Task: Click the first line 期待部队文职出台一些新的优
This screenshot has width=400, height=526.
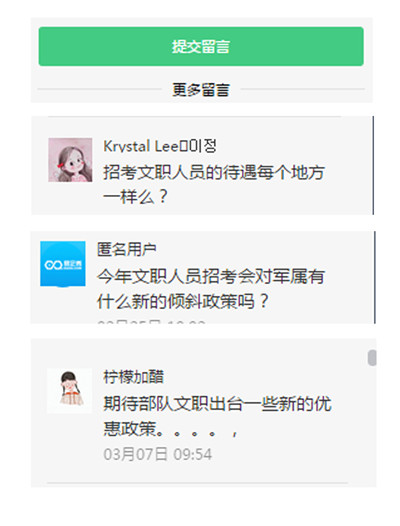Action: 217,404
